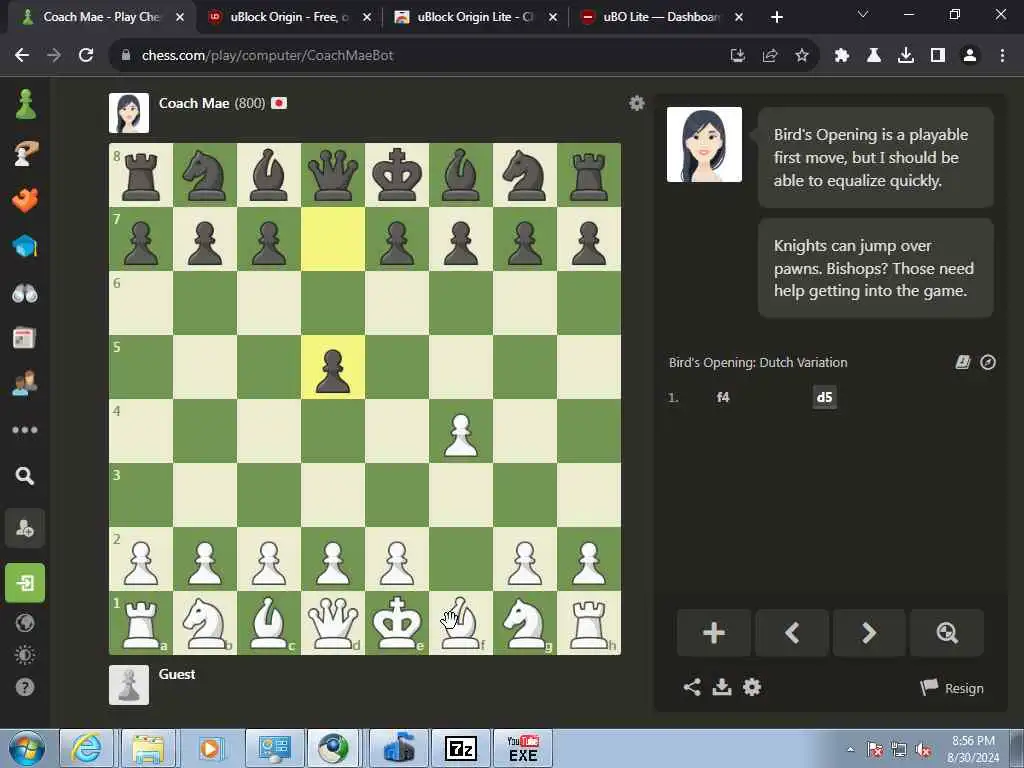Open game settings gear near Resign

pyautogui.click(x=752, y=687)
